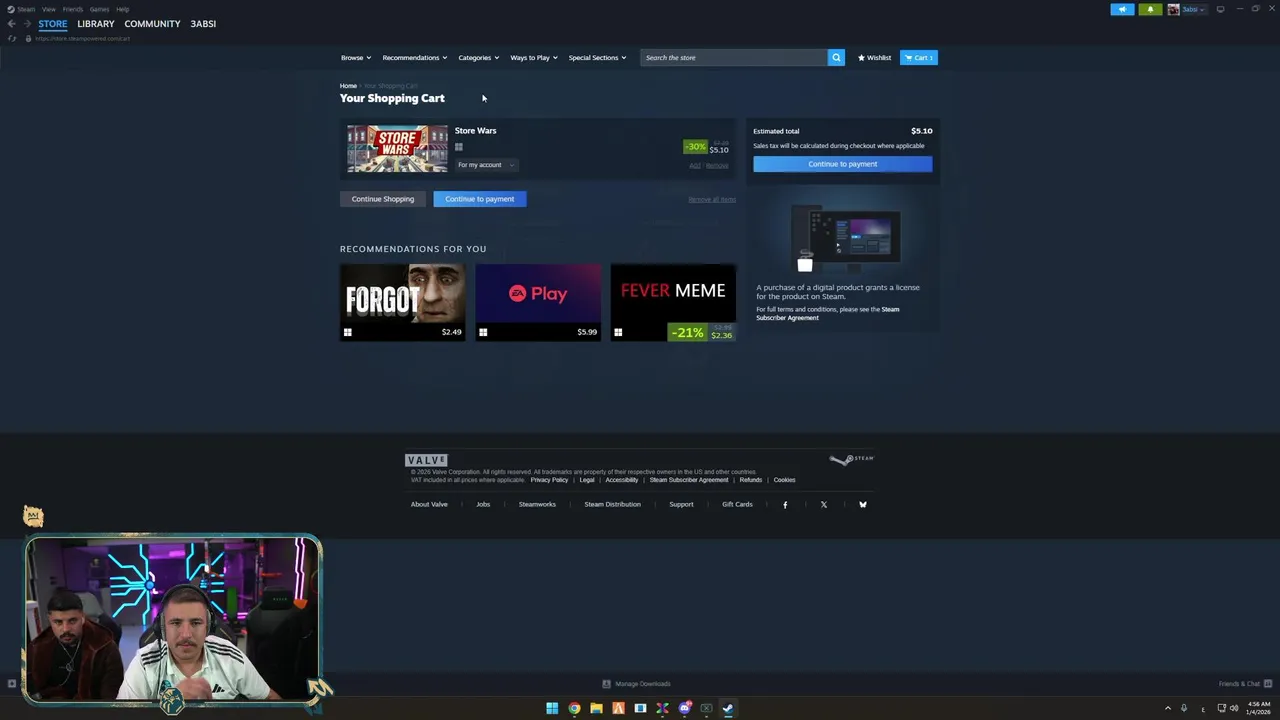Click the user avatar picture
The image size is (1280, 720).
(1173, 9)
